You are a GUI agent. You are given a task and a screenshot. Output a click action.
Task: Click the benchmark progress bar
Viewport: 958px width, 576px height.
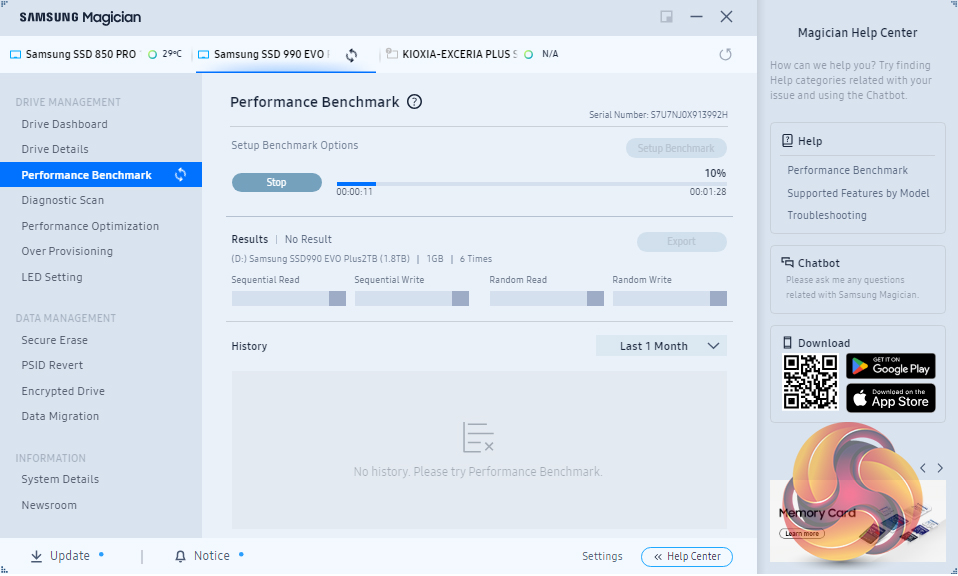point(531,184)
